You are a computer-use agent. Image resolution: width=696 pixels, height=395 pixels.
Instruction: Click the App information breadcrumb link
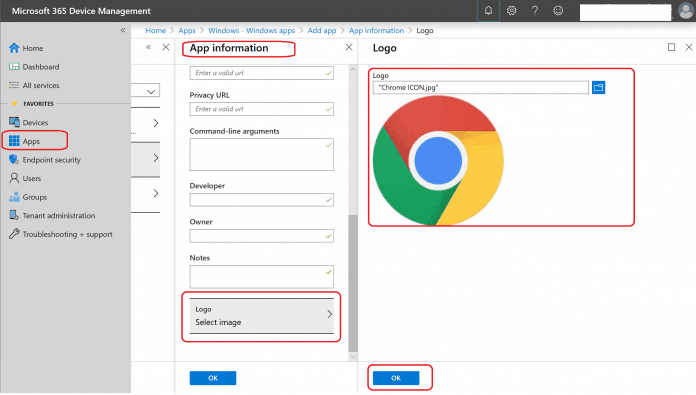(376, 31)
